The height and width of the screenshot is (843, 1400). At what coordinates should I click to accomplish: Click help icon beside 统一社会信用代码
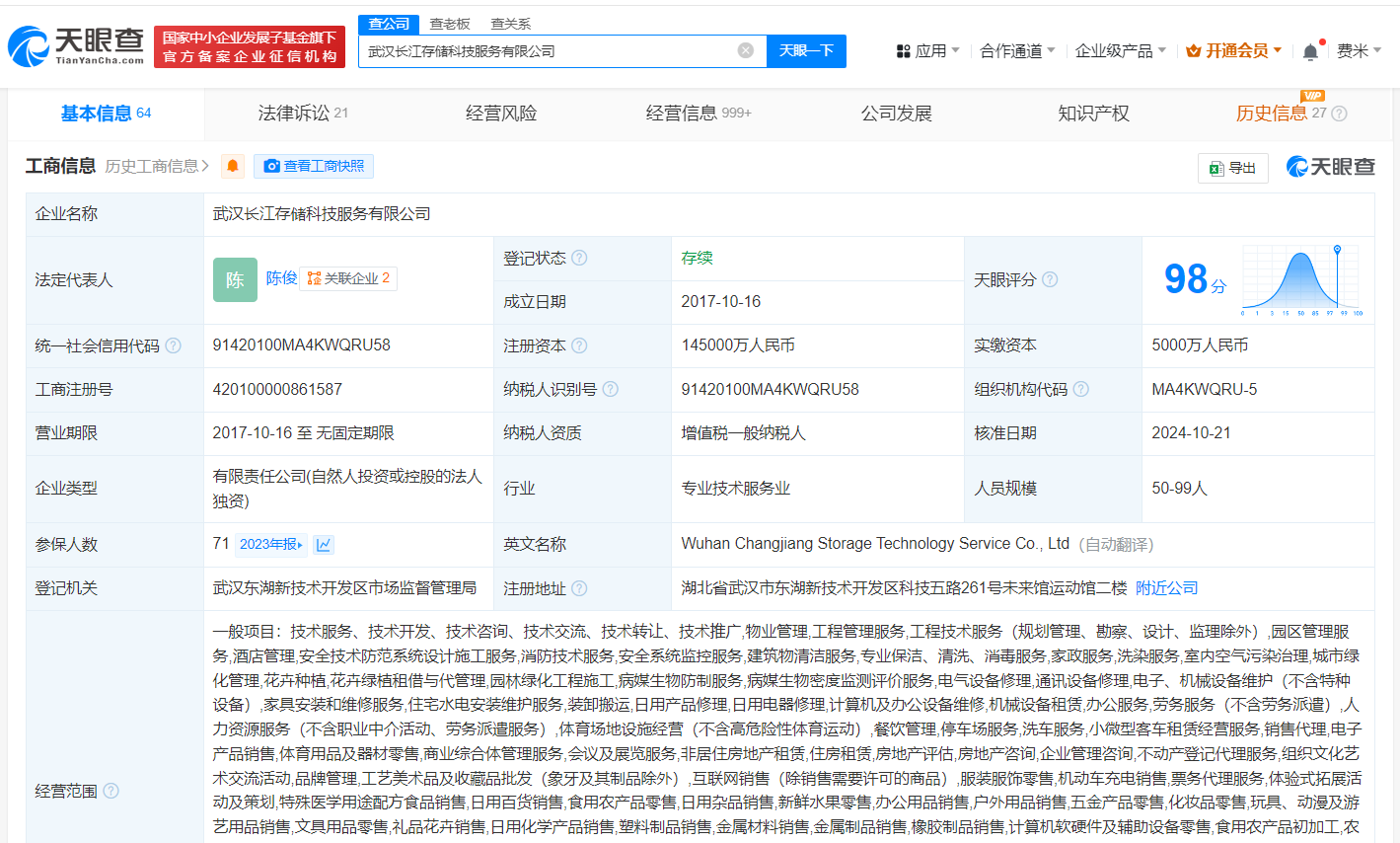click(x=174, y=345)
